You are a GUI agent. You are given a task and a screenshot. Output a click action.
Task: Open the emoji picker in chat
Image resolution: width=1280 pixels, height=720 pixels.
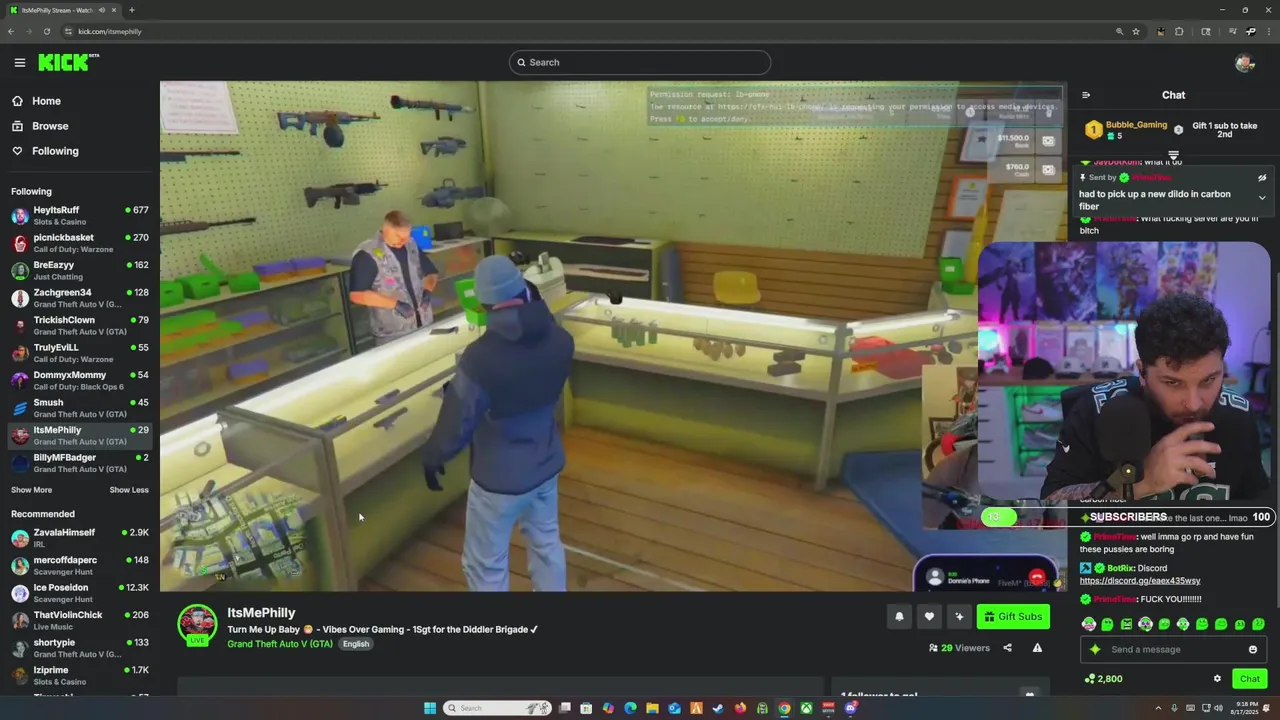coord(1253,650)
